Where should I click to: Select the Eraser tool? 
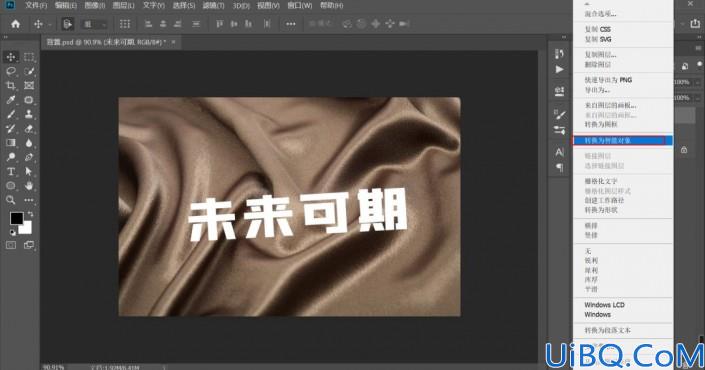click(x=29, y=129)
